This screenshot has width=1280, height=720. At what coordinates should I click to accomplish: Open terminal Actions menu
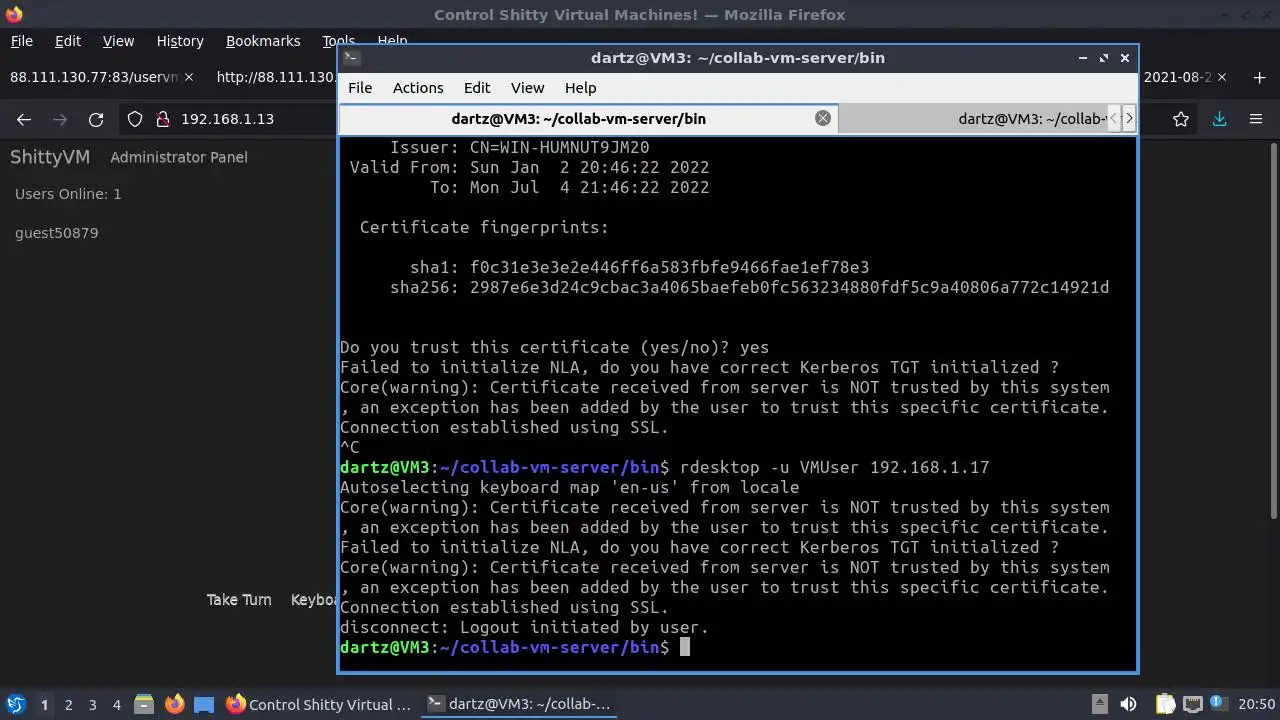coord(418,88)
